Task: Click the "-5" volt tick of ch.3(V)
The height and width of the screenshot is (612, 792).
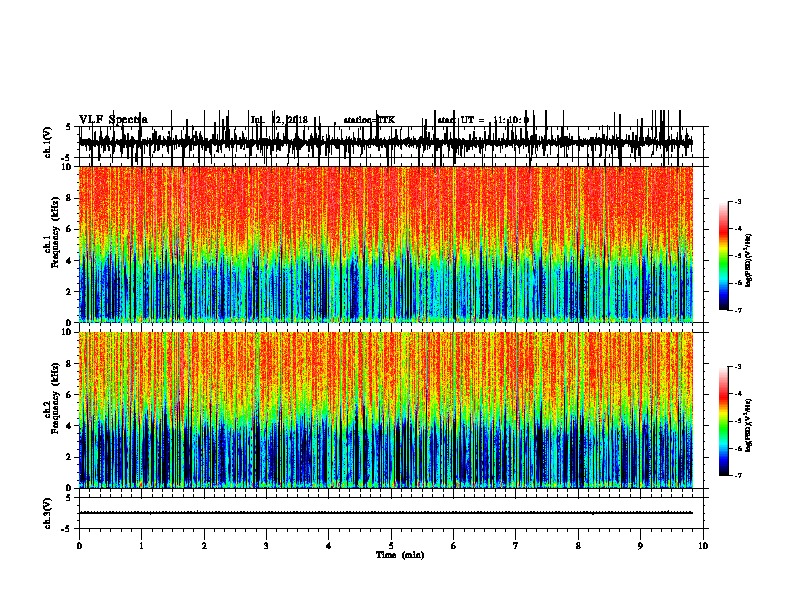Action: 67,529
